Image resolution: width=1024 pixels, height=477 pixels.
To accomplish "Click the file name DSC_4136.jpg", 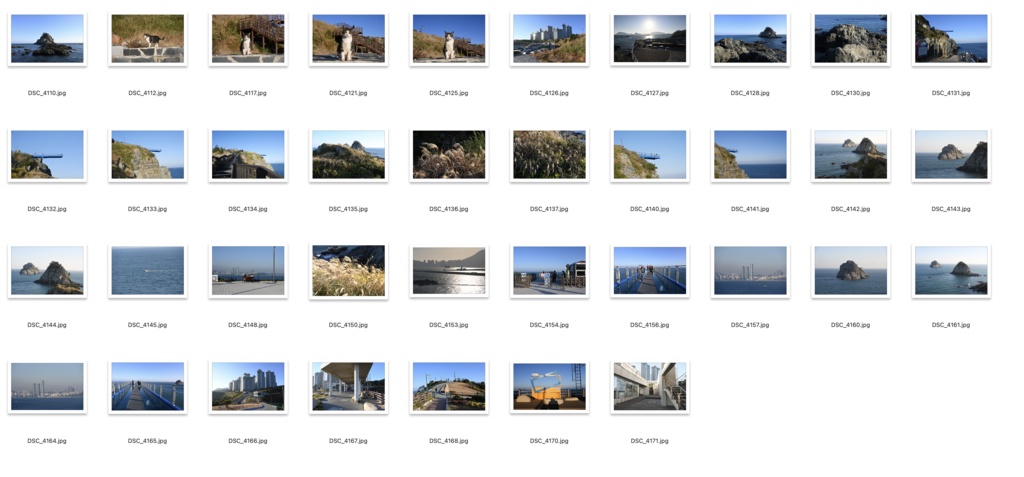I will pyautogui.click(x=449, y=209).
